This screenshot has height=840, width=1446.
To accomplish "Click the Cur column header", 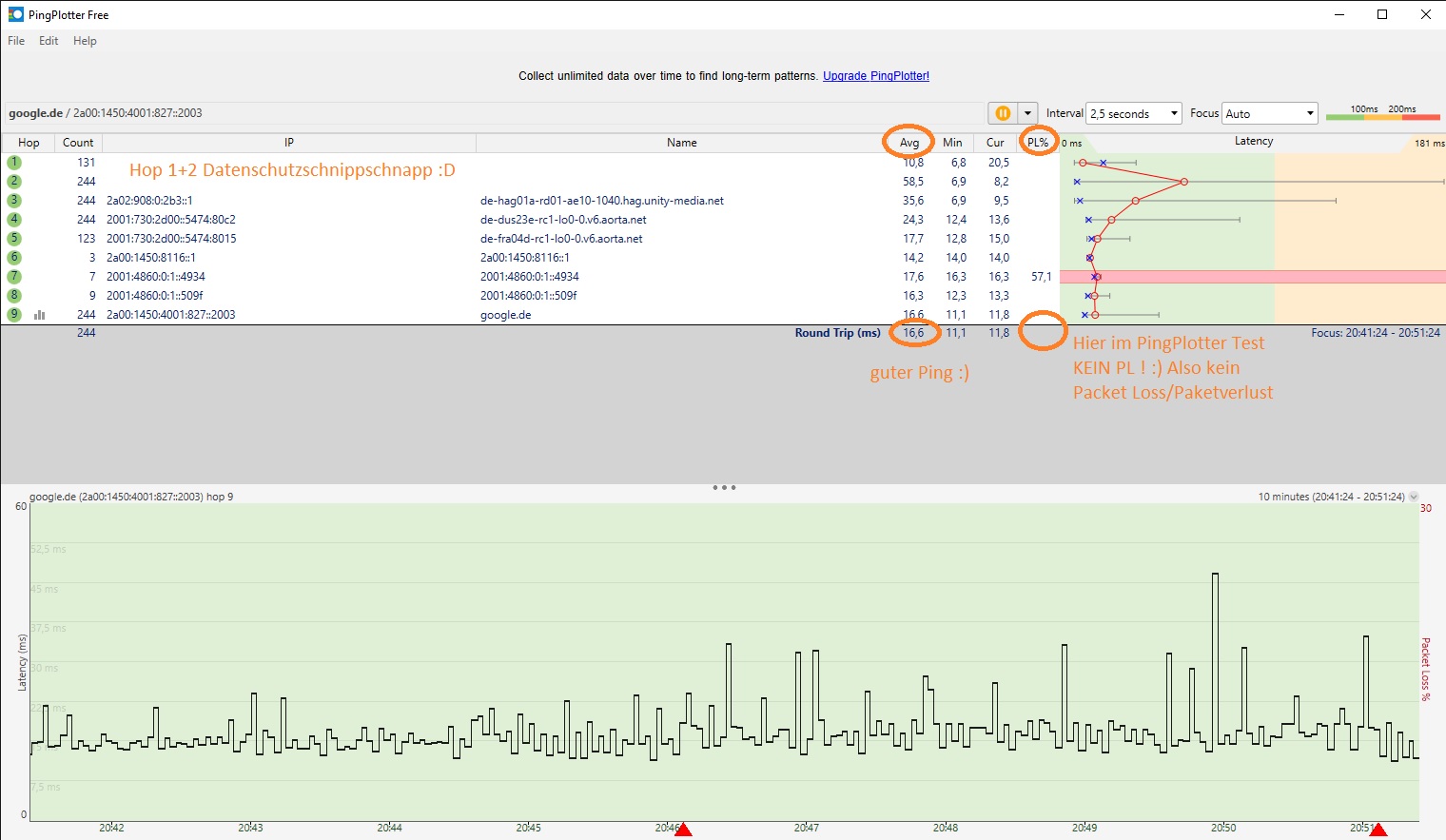I will click(x=995, y=143).
